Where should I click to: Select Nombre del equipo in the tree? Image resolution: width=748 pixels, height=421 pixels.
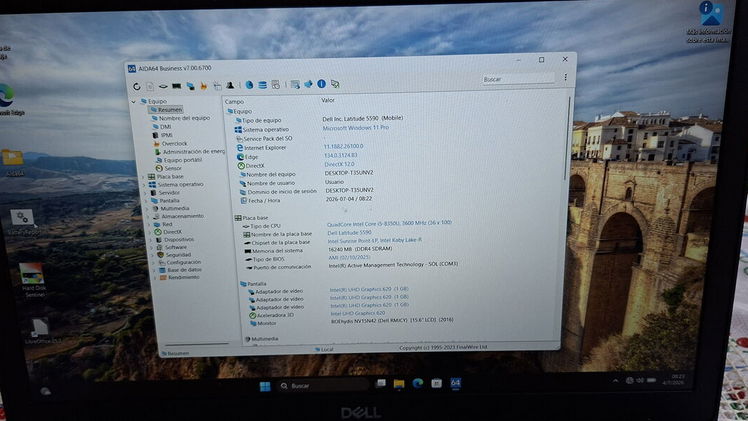[x=181, y=118]
